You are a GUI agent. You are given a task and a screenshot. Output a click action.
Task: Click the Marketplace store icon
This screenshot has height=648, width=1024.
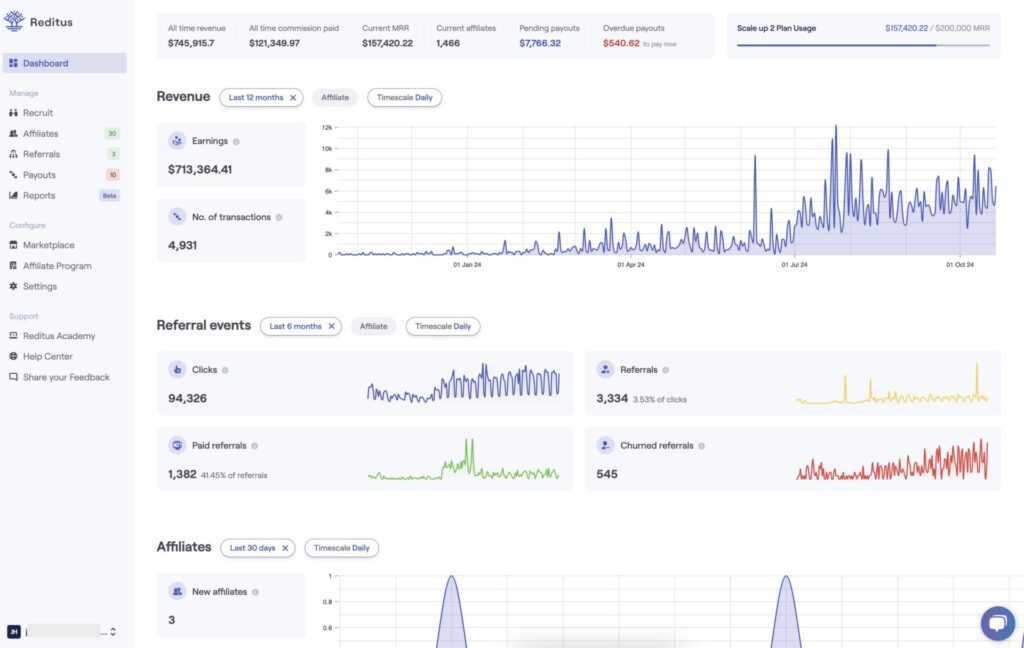click(x=13, y=245)
